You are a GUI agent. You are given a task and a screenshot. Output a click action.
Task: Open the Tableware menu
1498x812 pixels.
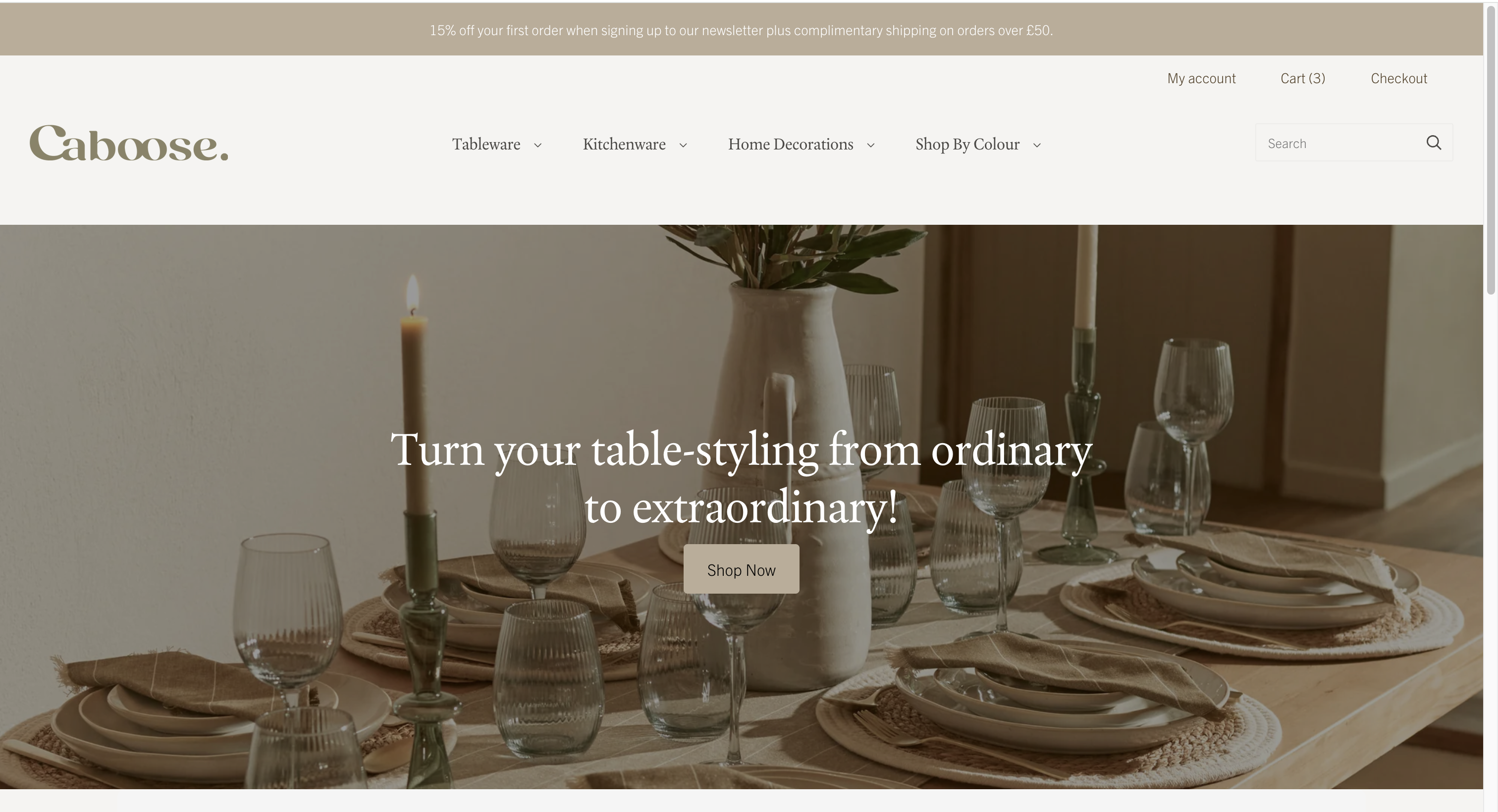pyautogui.click(x=486, y=144)
